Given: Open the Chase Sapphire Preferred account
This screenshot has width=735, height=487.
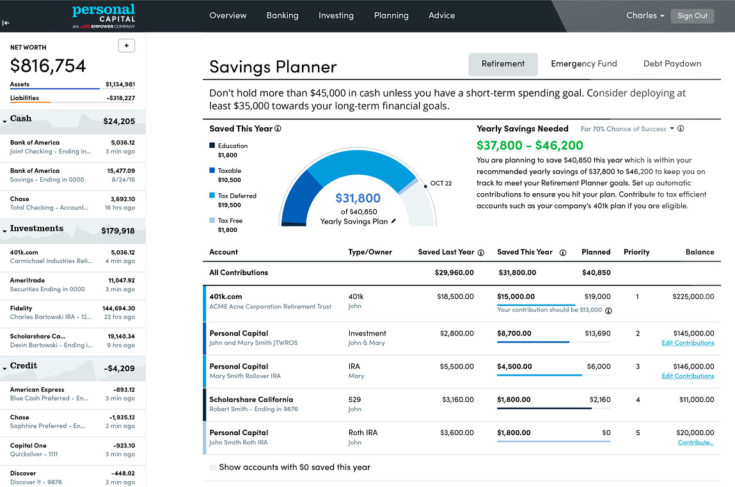Looking at the screenshot, I should tap(73, 422).
